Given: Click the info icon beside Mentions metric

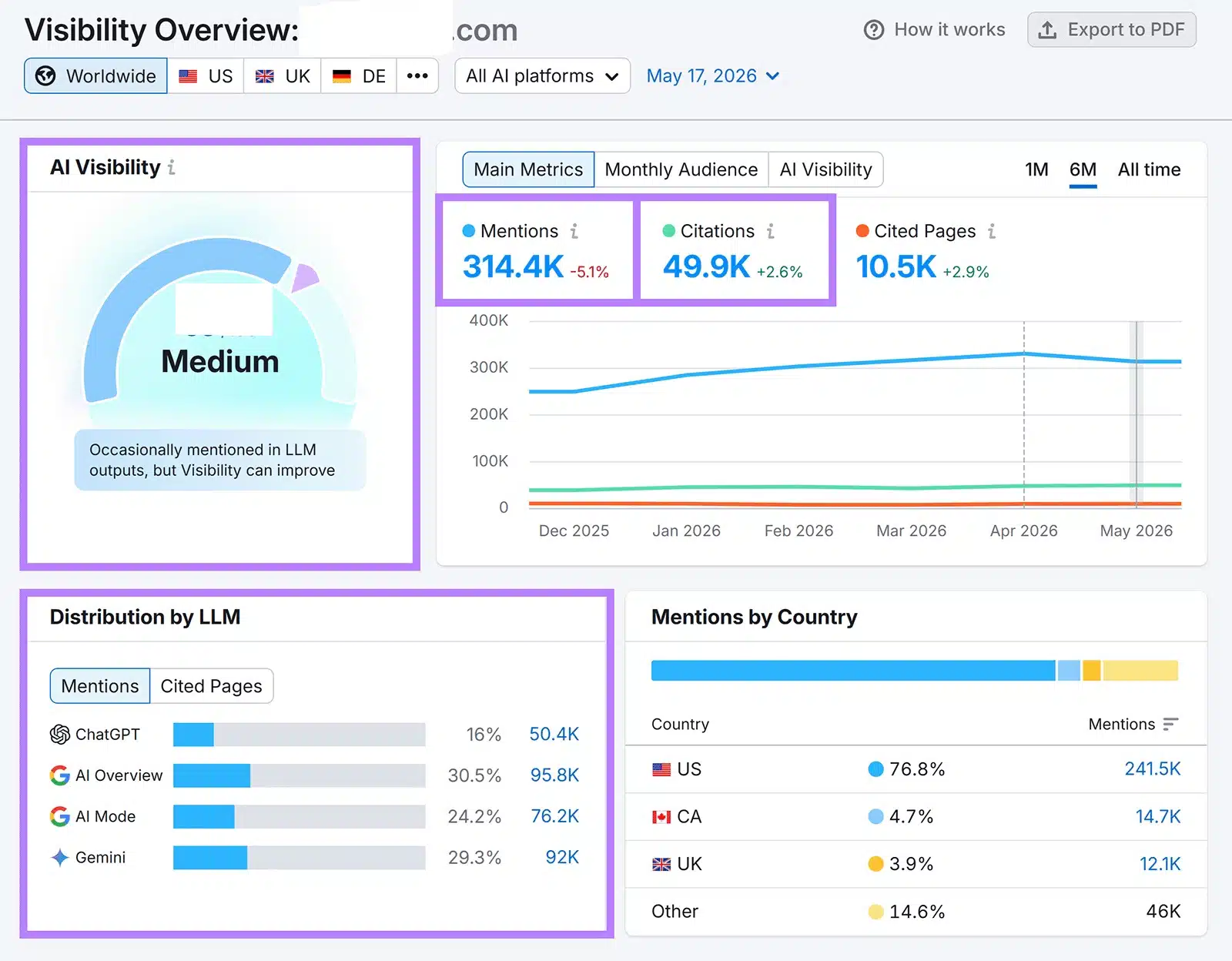Looking at the screenshot, I should [x=574, y=231].
